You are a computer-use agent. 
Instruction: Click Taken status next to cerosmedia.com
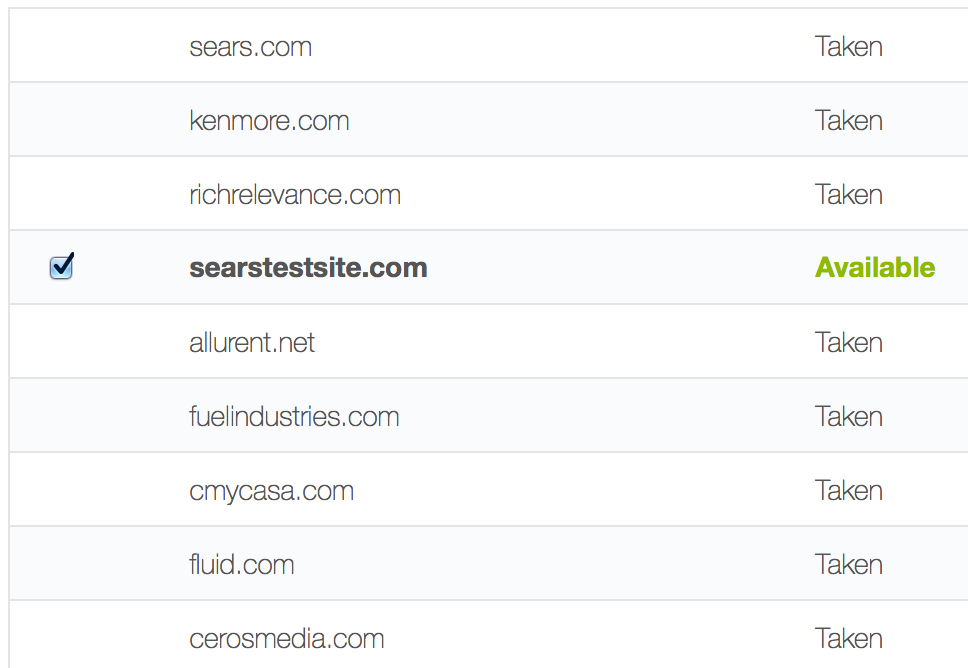tap(848, 639)
